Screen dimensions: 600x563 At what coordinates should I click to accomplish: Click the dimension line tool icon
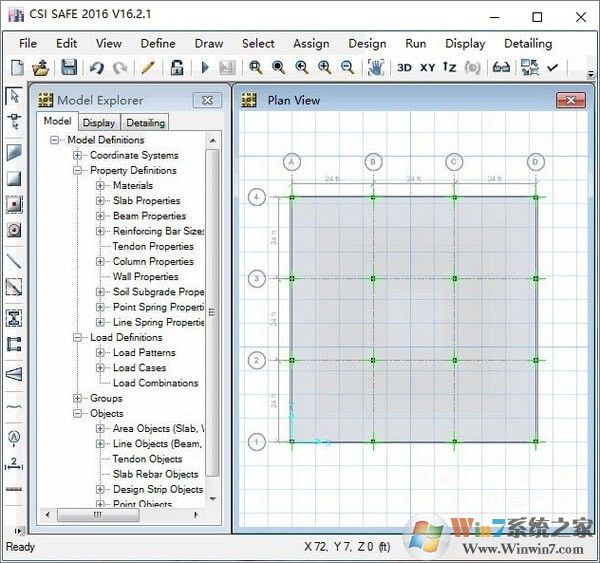pyautogui.click(x=14, y=464)
